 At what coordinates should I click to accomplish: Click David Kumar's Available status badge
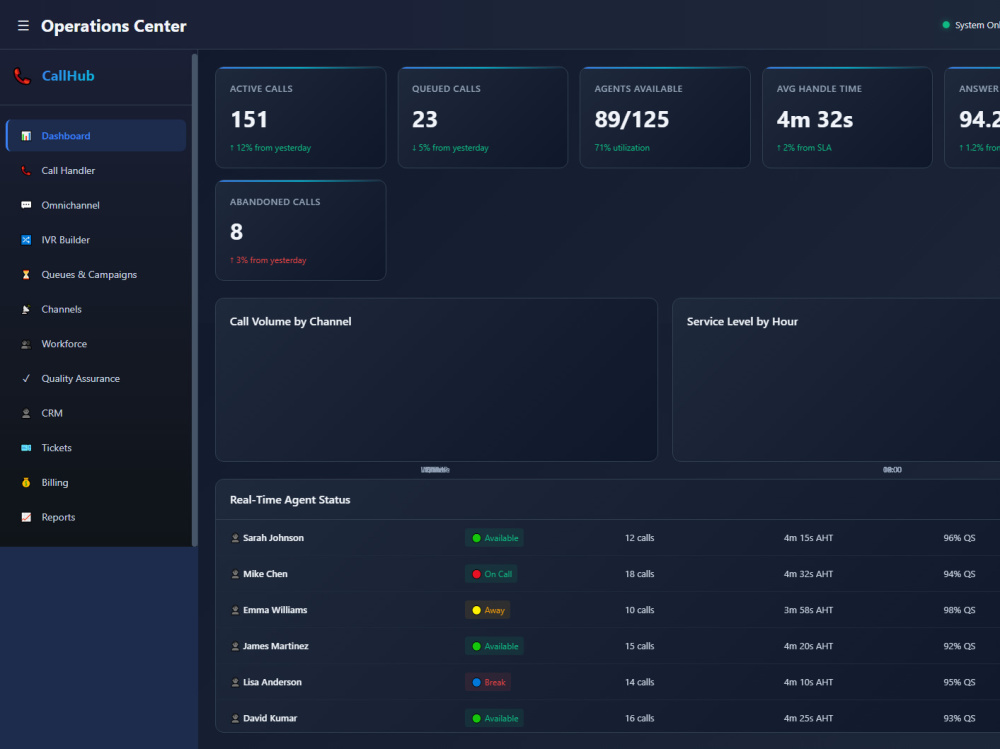494,718
